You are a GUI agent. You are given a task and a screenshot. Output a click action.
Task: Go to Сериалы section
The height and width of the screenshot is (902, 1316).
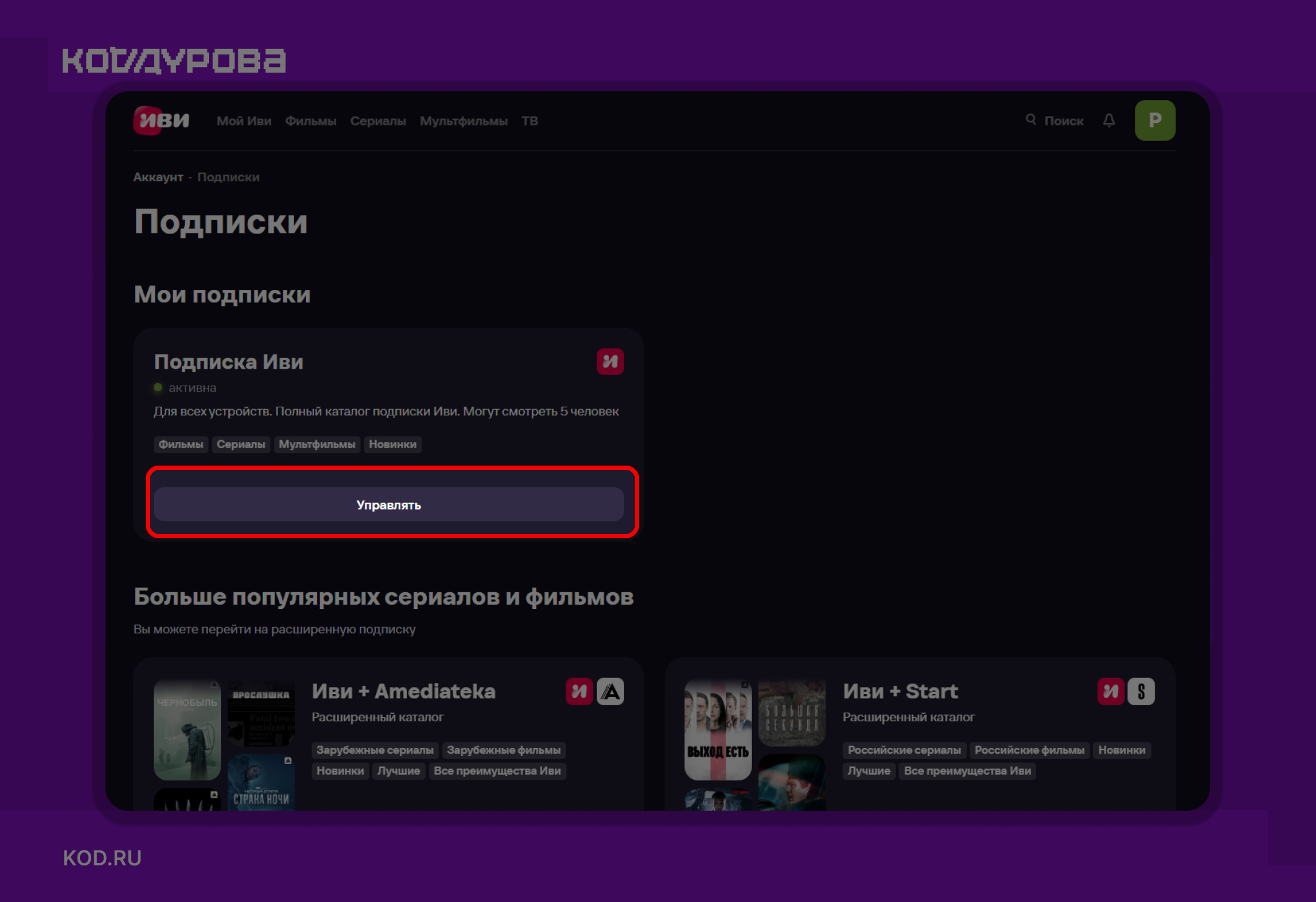click(x=378, y=121)
